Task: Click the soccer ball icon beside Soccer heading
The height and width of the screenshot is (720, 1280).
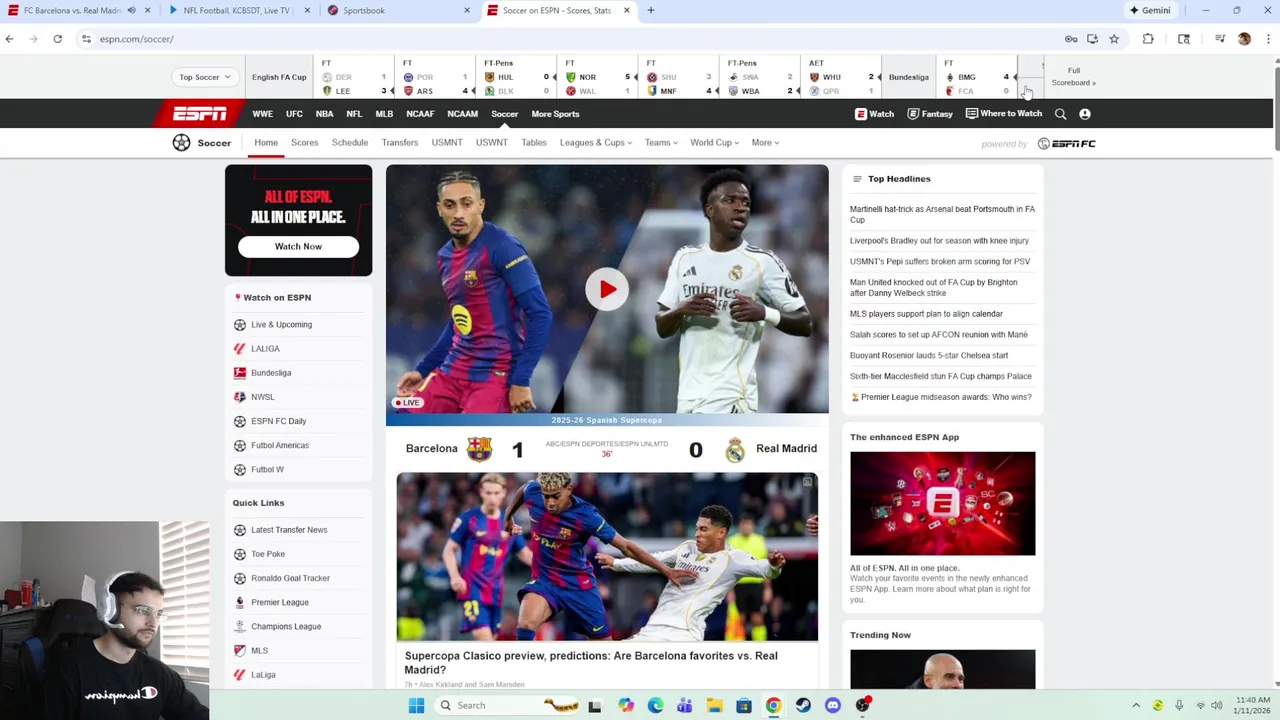Action: [181, 143]
